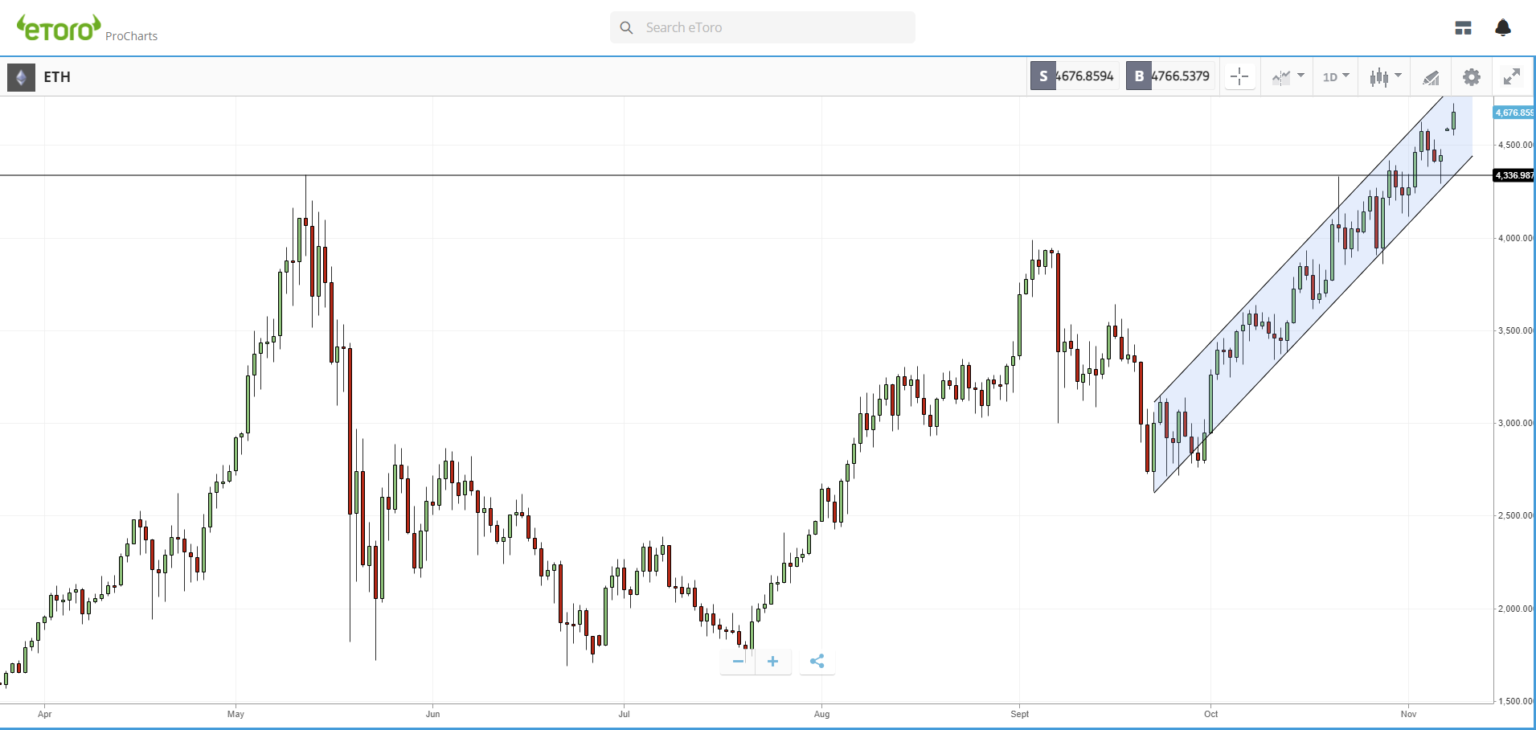Expand the 1D timeframe dropdown
Viewport: 1536px width, 730px height.
click(x=1336, y=77)
